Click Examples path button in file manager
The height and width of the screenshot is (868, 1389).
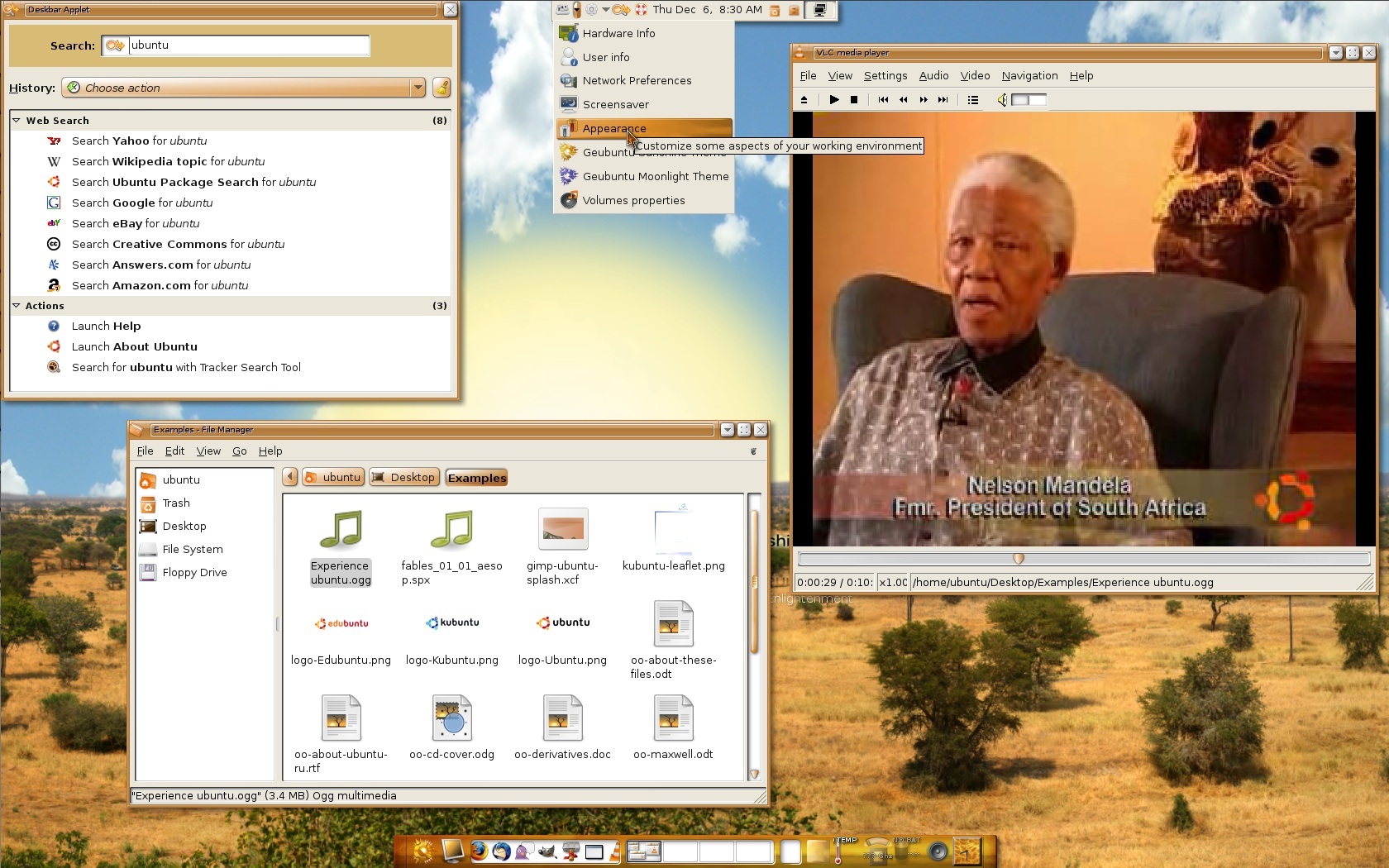pos(477,478)
